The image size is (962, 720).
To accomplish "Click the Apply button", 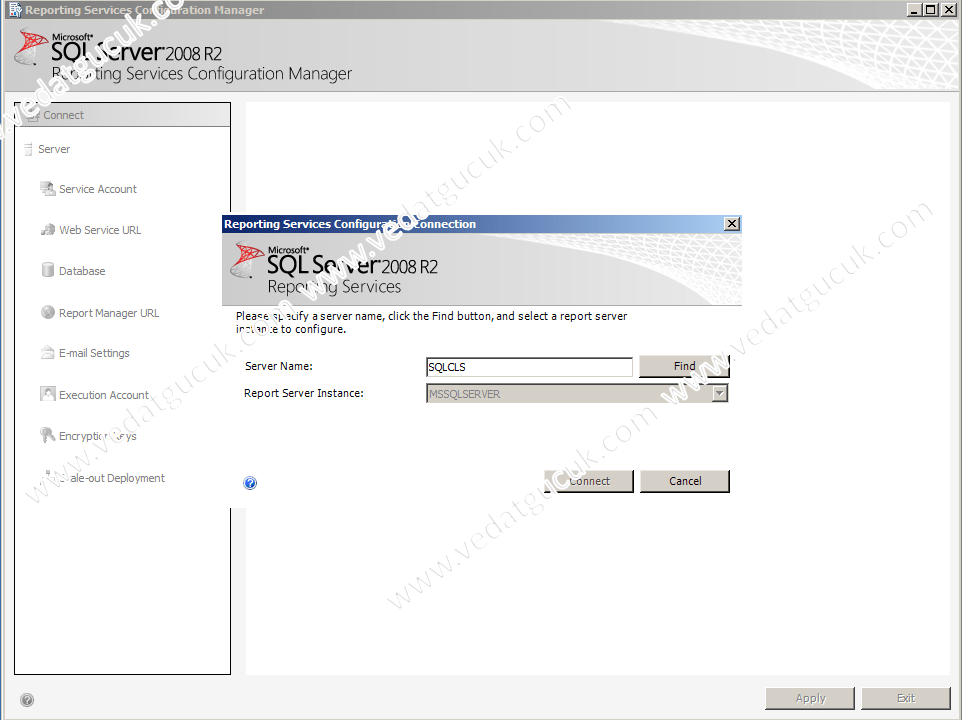I will click(810, 698).
